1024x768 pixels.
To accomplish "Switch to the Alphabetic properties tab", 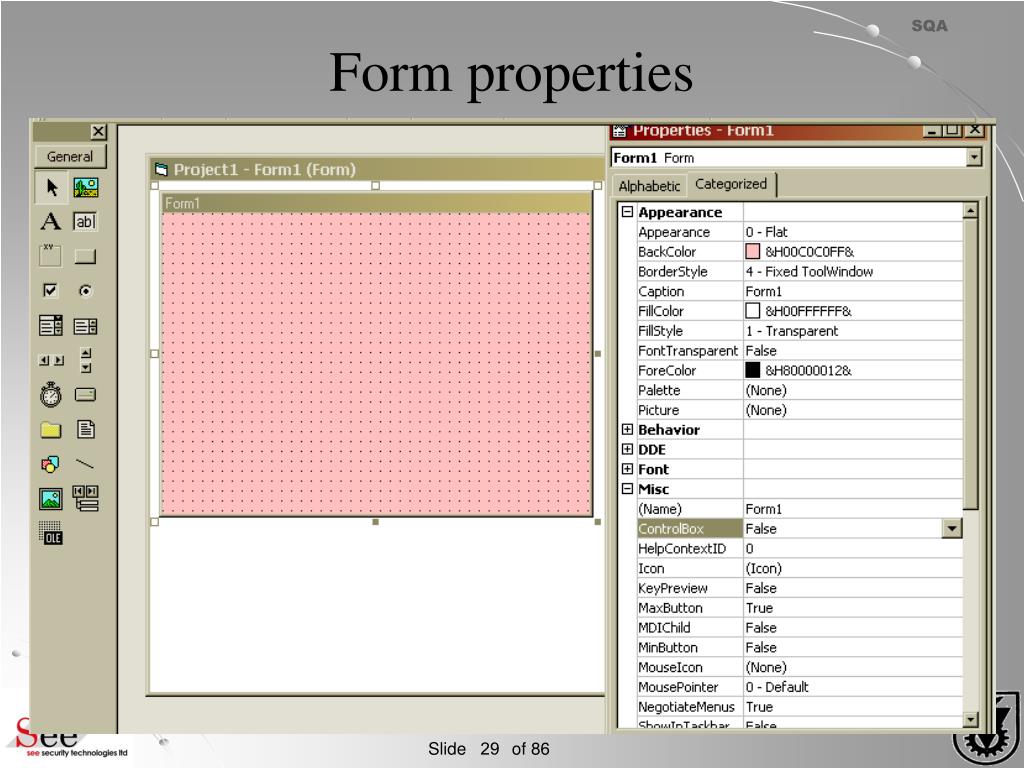I will [x=649, y=185].
